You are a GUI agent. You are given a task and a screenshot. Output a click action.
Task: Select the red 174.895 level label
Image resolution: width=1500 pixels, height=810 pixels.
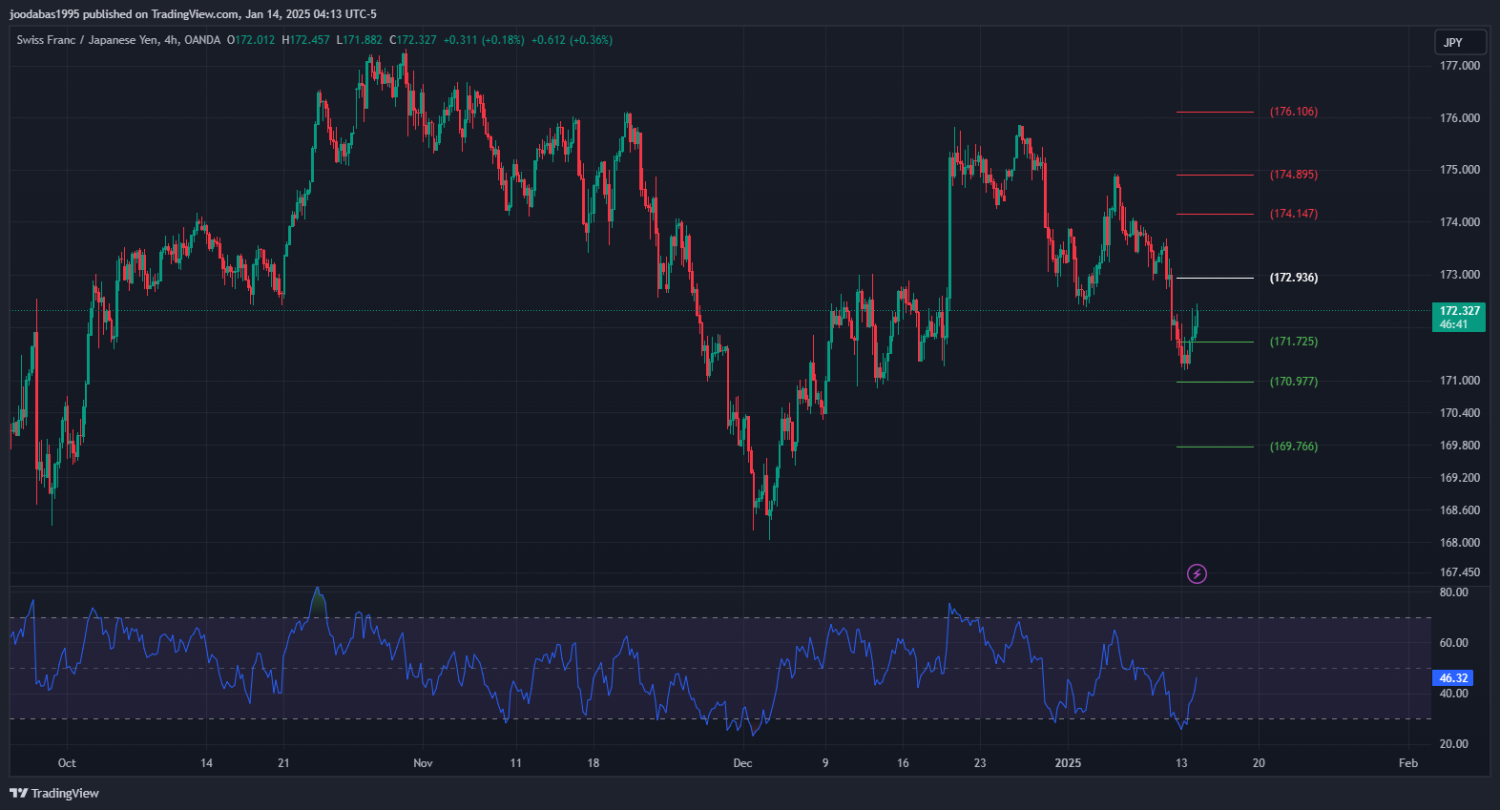pyautogui.click(x=1293, y=175)
